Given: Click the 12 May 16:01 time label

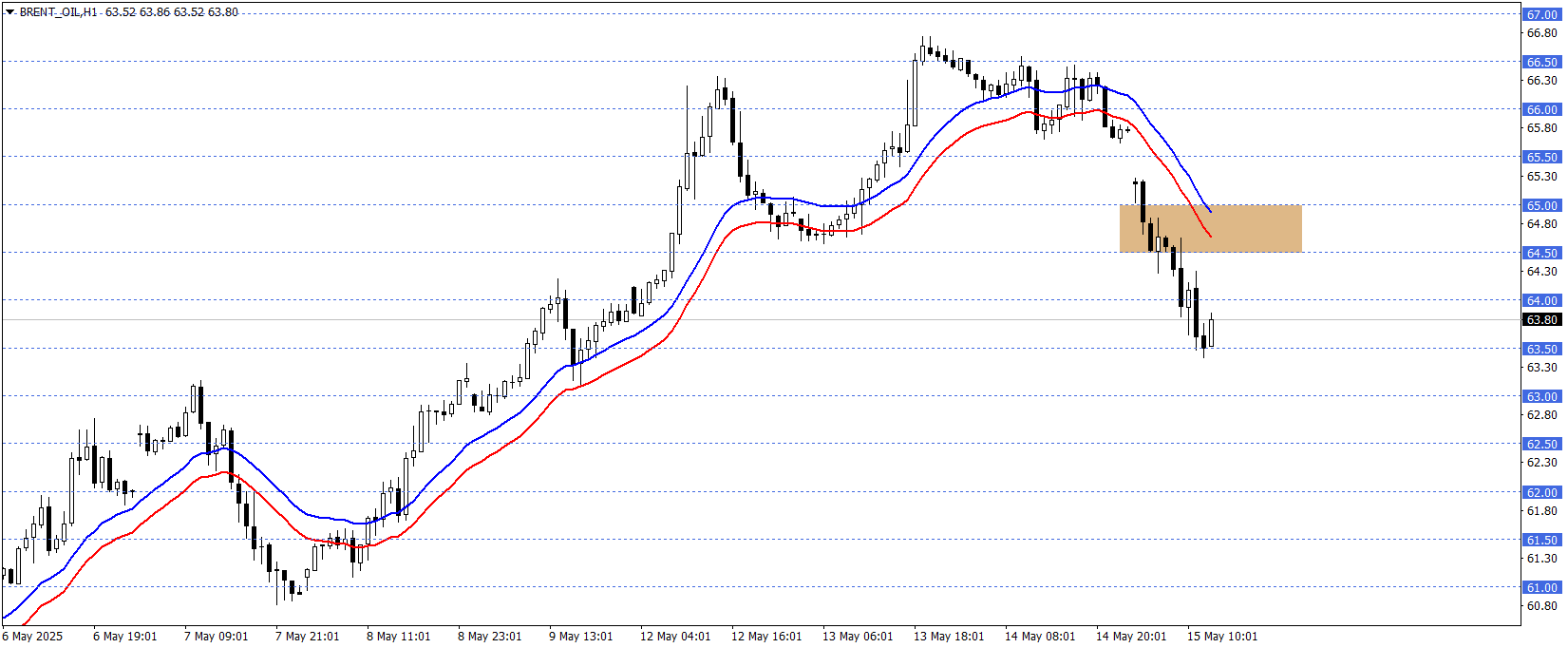Looking at the screenshot, I should (x=766, y=637).
